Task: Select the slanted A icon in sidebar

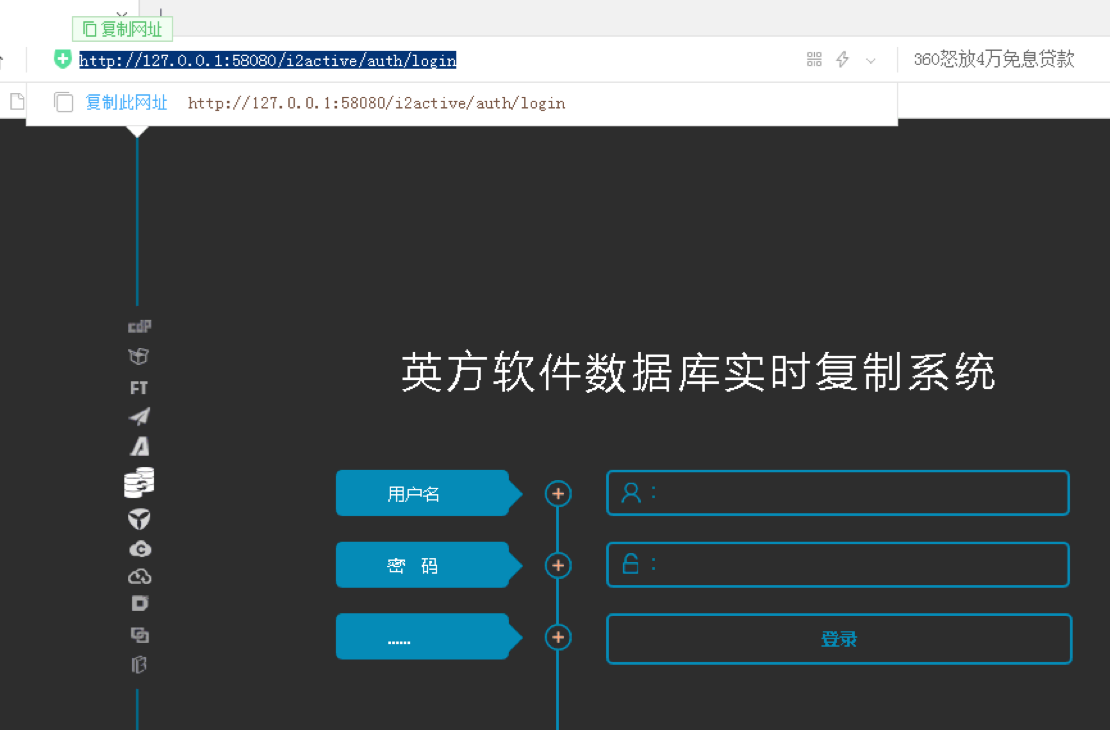Action: tap(139, 446)
